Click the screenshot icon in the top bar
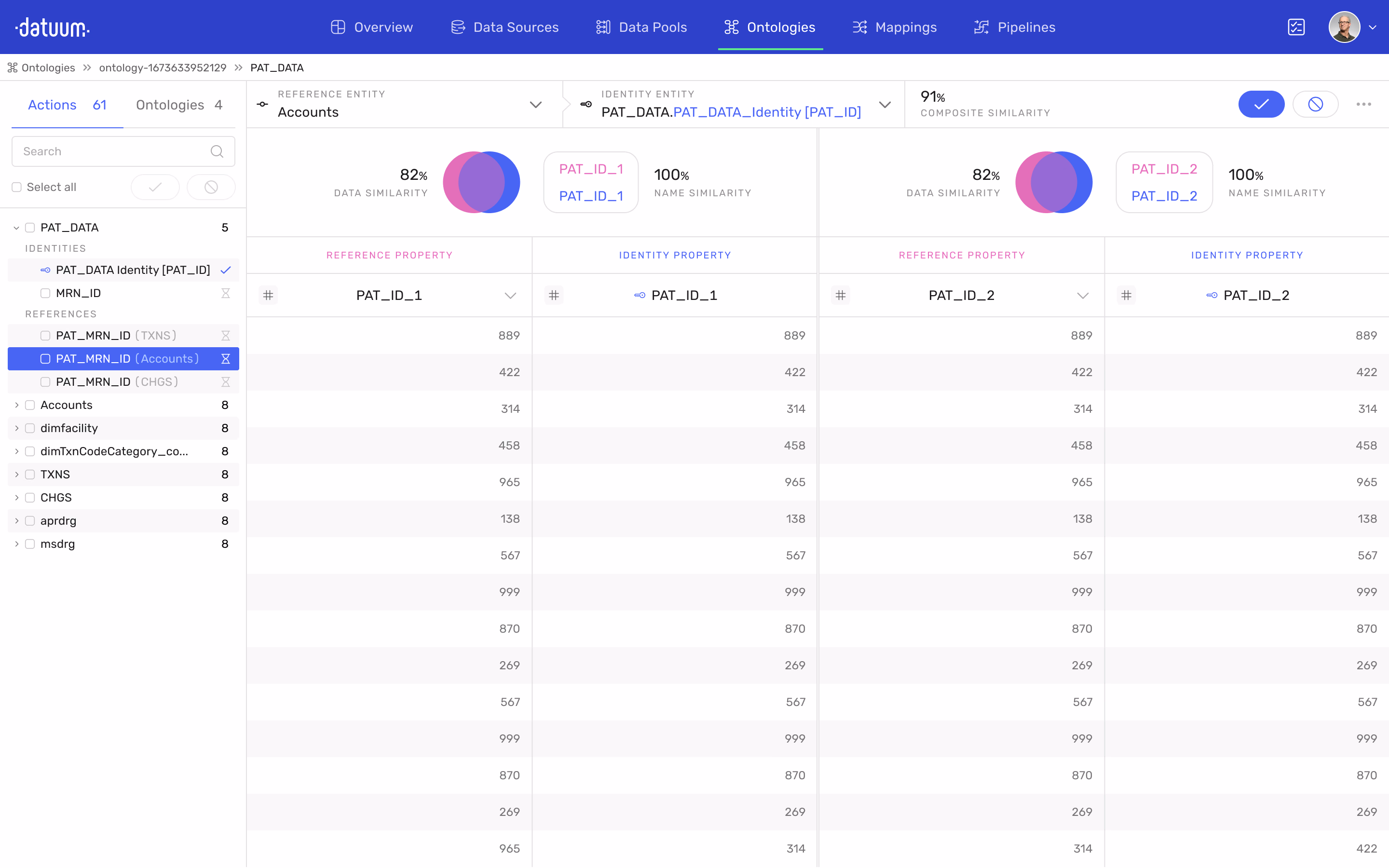This screenshot has height=868, width=1389. point(1296,27)
